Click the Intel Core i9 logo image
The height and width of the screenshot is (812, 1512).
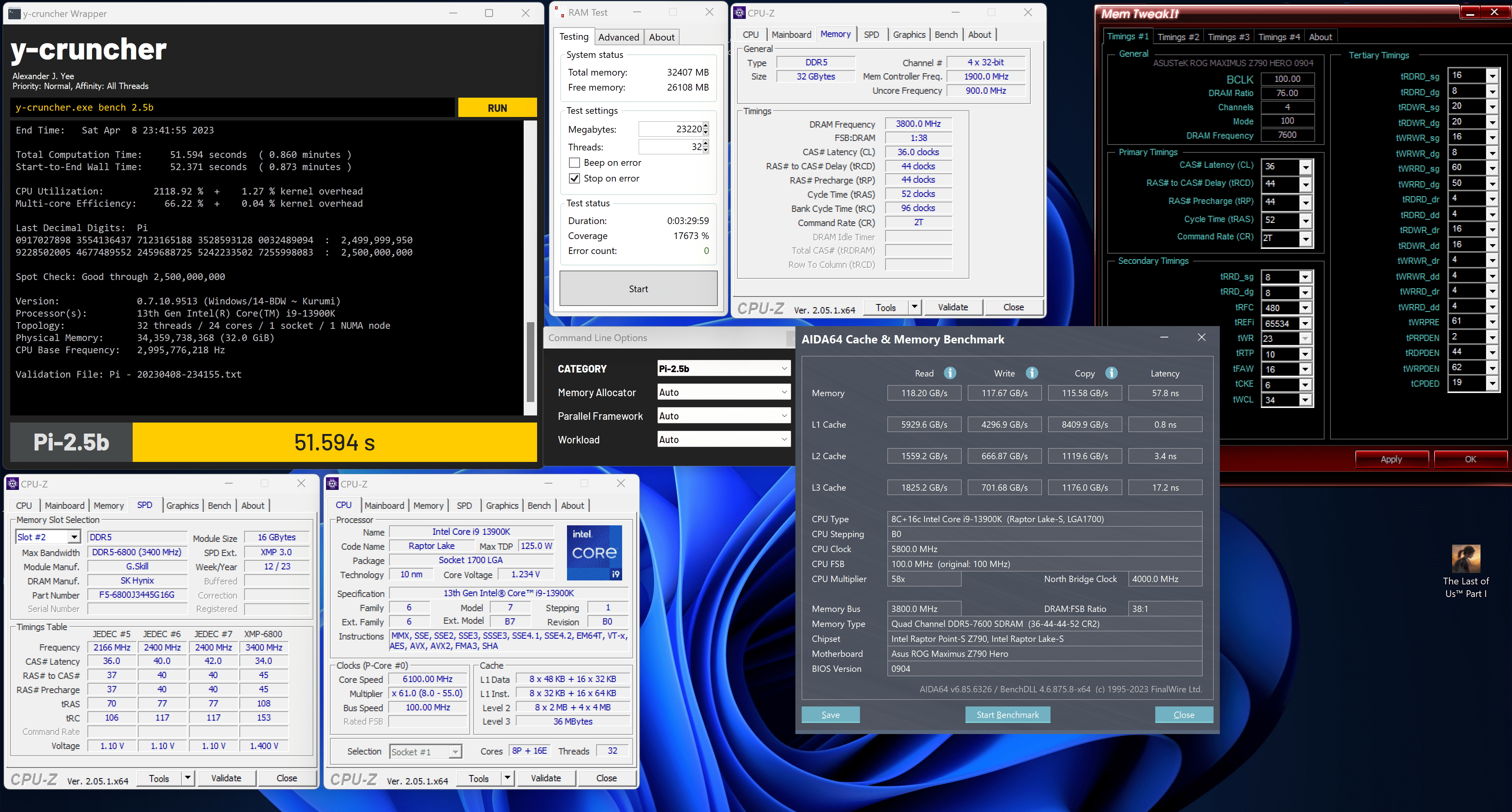coord(594,552)
